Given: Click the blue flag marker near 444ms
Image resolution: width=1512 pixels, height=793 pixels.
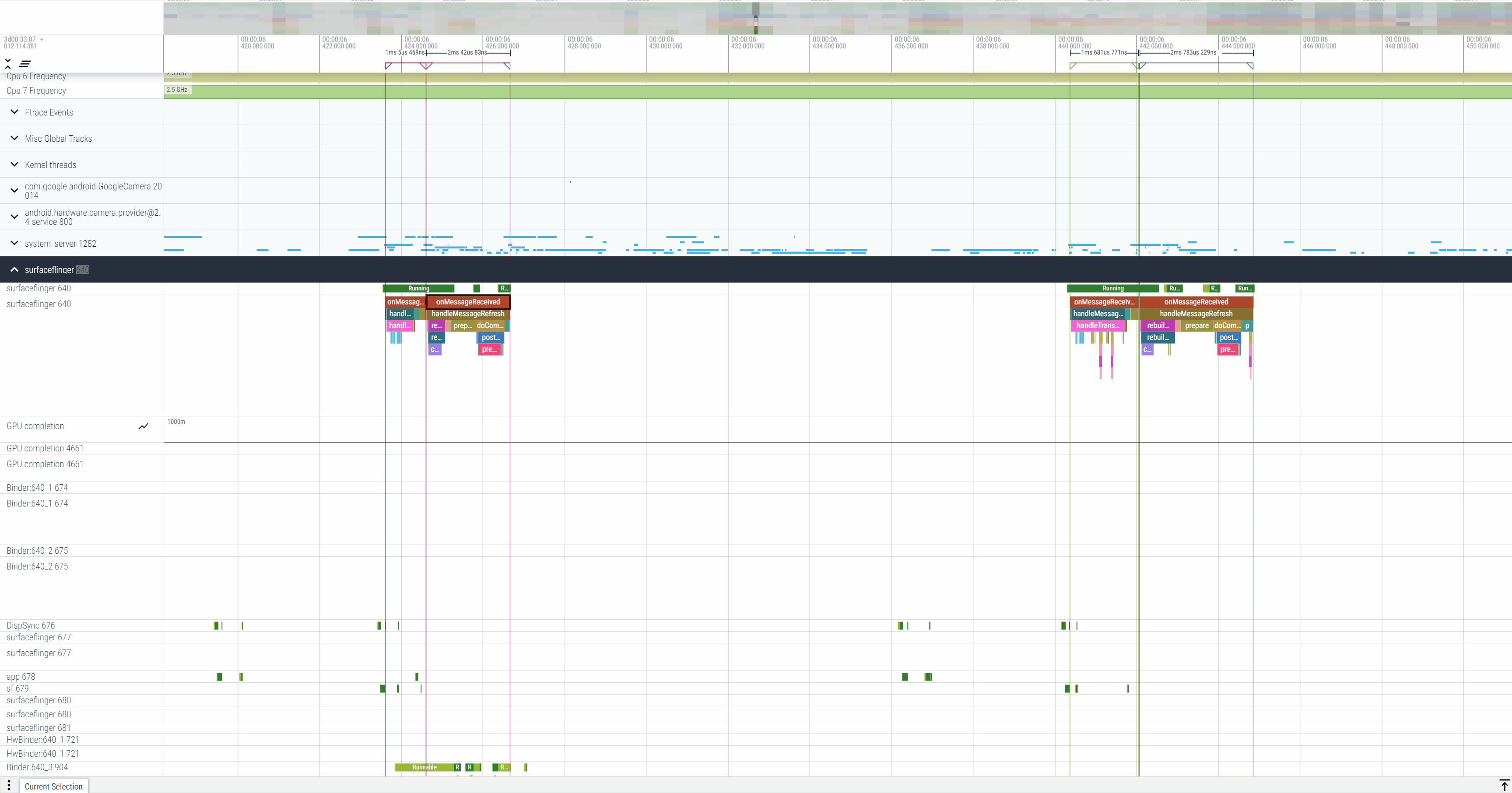Looking at the screenshot, I should pos(1250,66).
